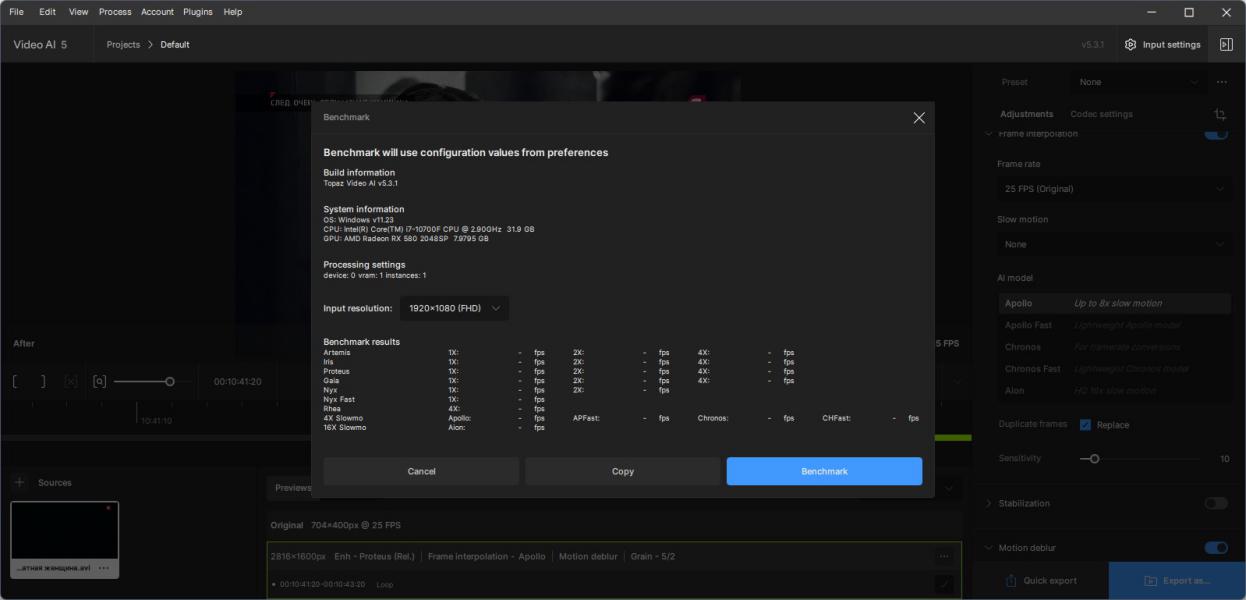Add a source with the plus icon
Viewport: 1246px width, 600px height.
tap(19, 482)
